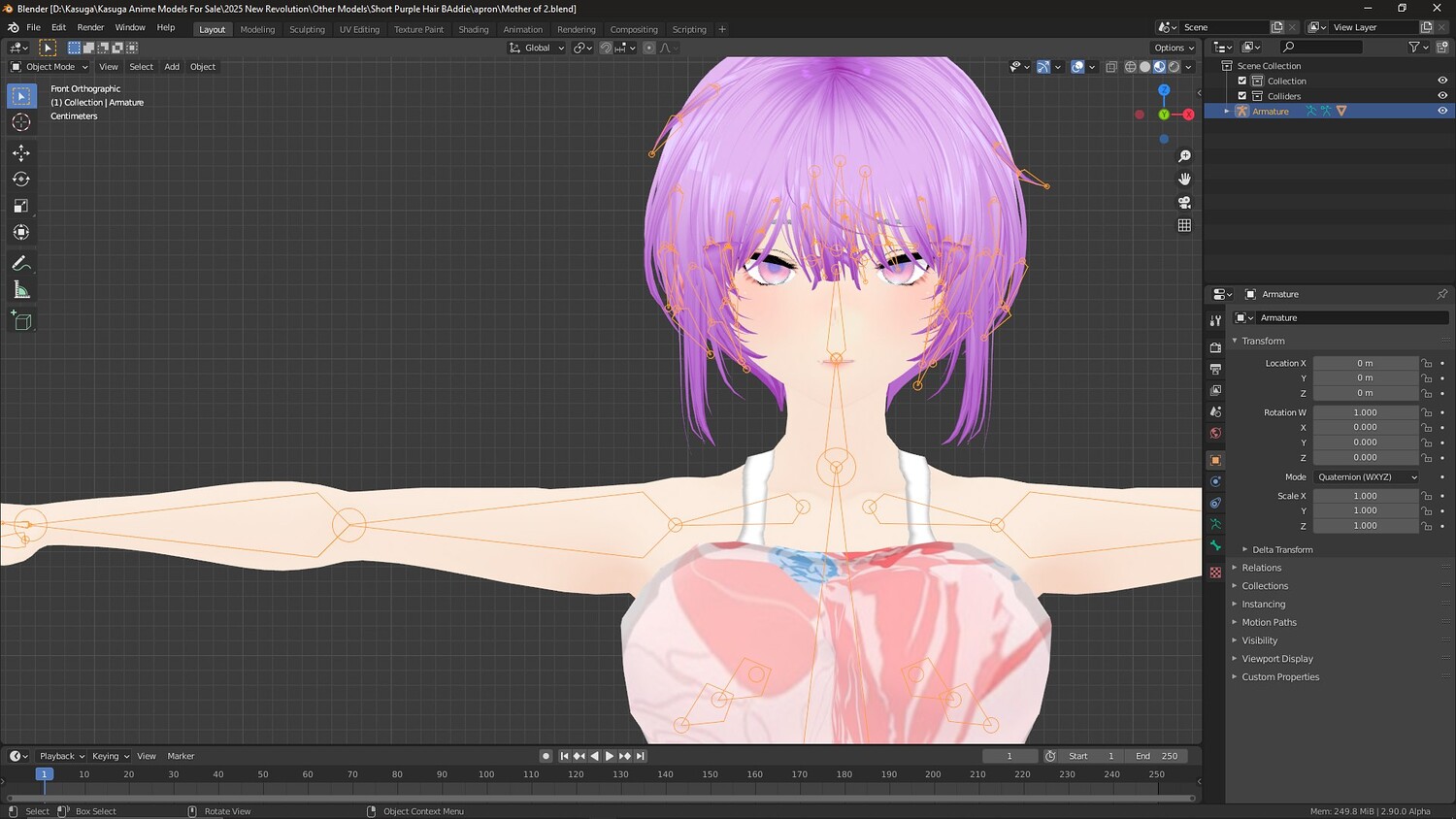Activate the Move tool
The image size is (1456, 819).
click(21, 153)
